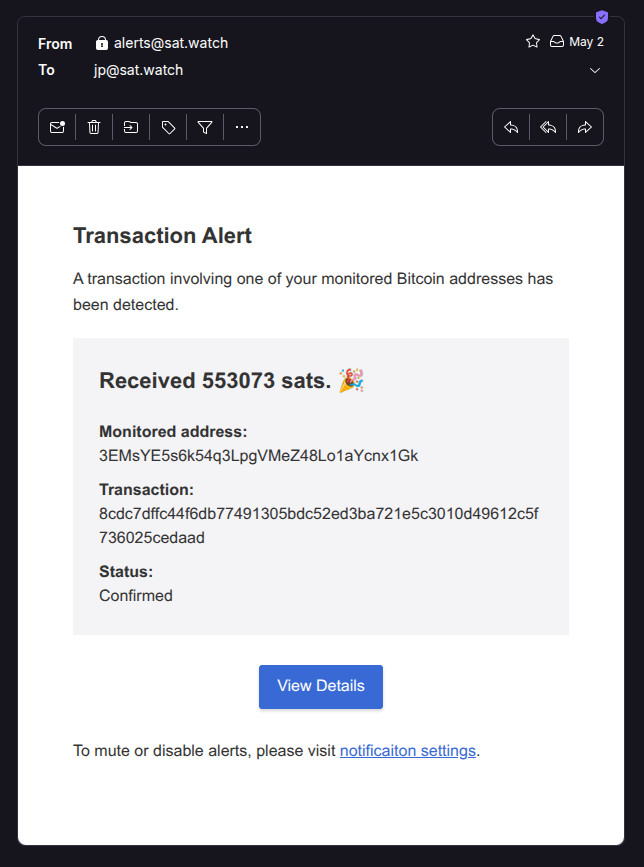Image resolution: width=644 pixels, height=867 pixels.
Task: Click the inbox icon next to May 2
Action: pos(557,41)
